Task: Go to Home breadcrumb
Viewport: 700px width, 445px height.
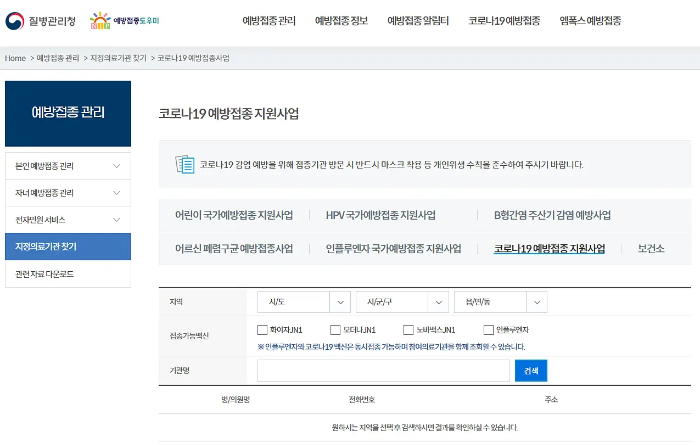Action: 15,58
